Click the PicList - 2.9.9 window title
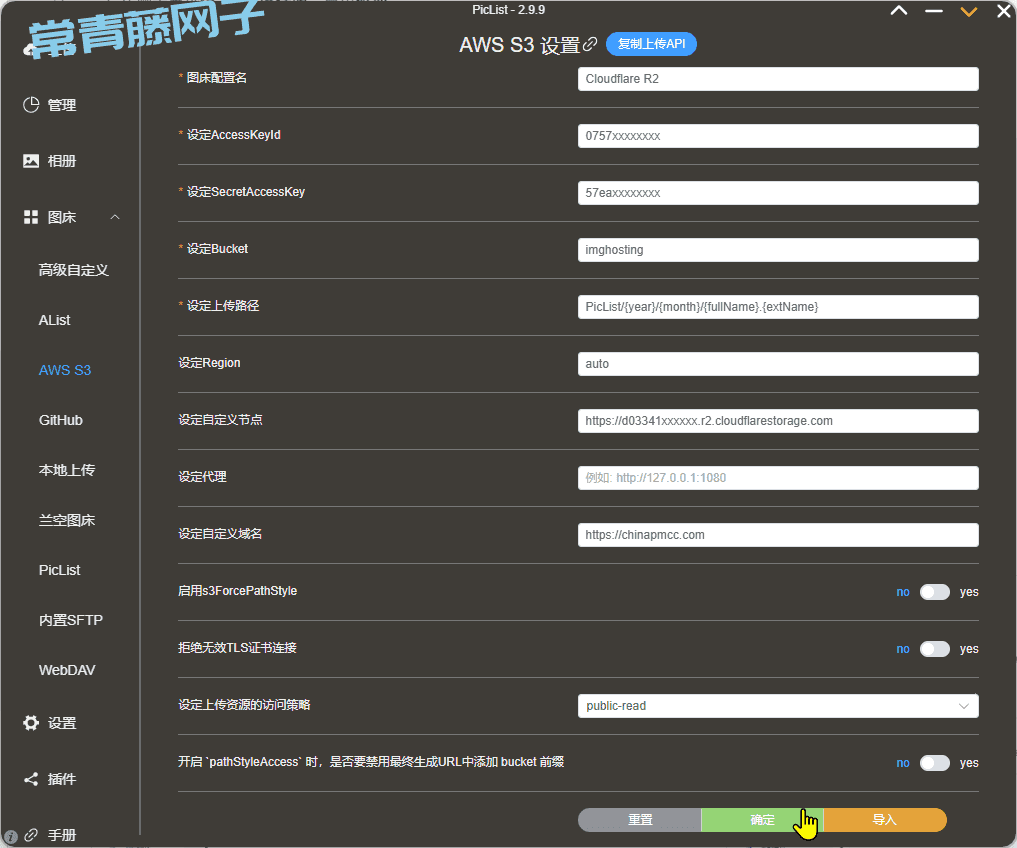 pos(508,10)
